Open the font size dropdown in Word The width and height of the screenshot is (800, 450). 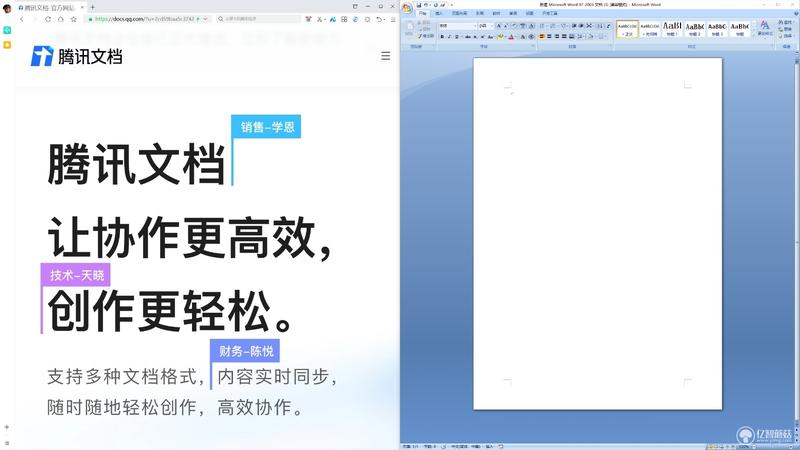[x=491, y=26]
